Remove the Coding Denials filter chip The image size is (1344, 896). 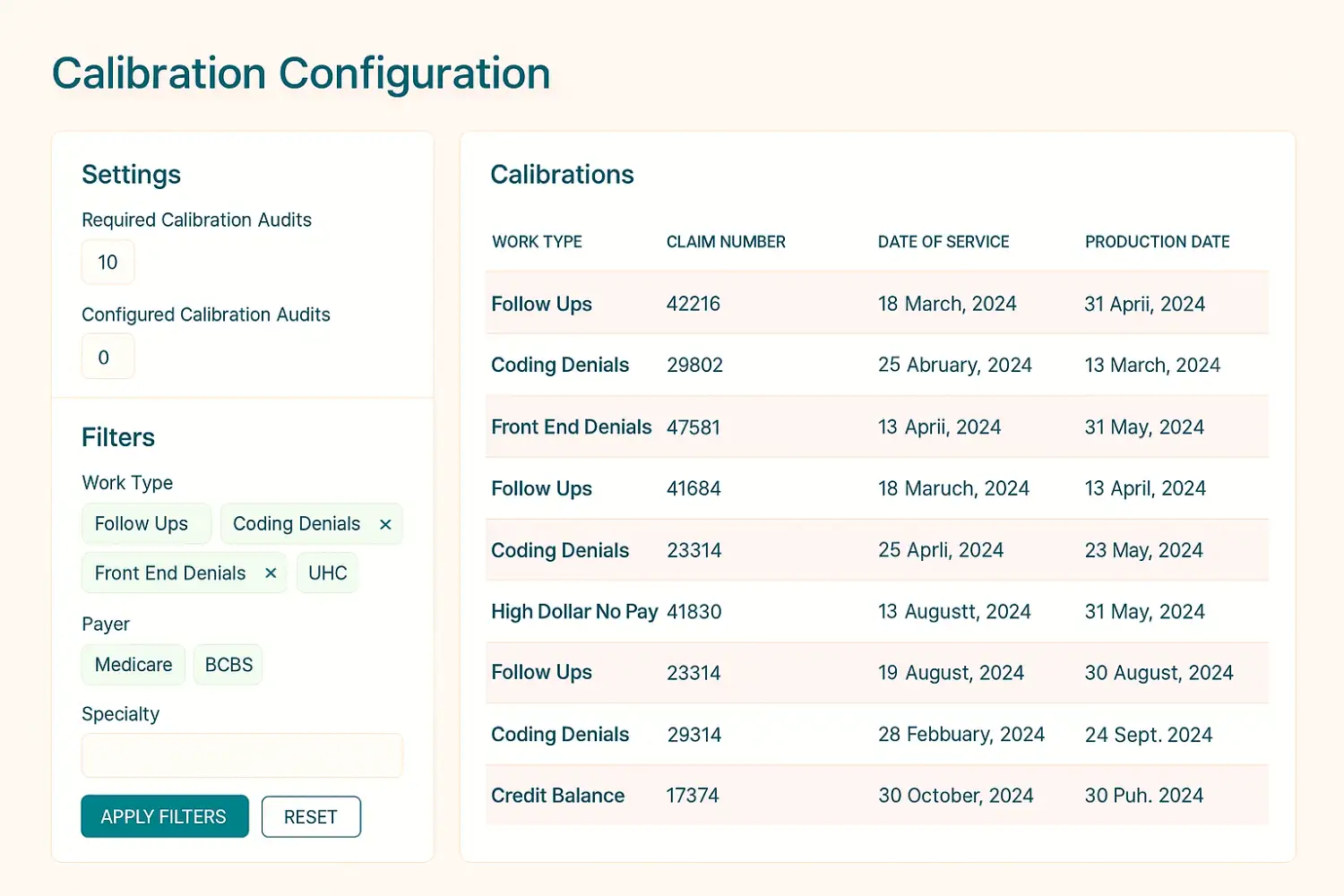(x=385, y=525)
